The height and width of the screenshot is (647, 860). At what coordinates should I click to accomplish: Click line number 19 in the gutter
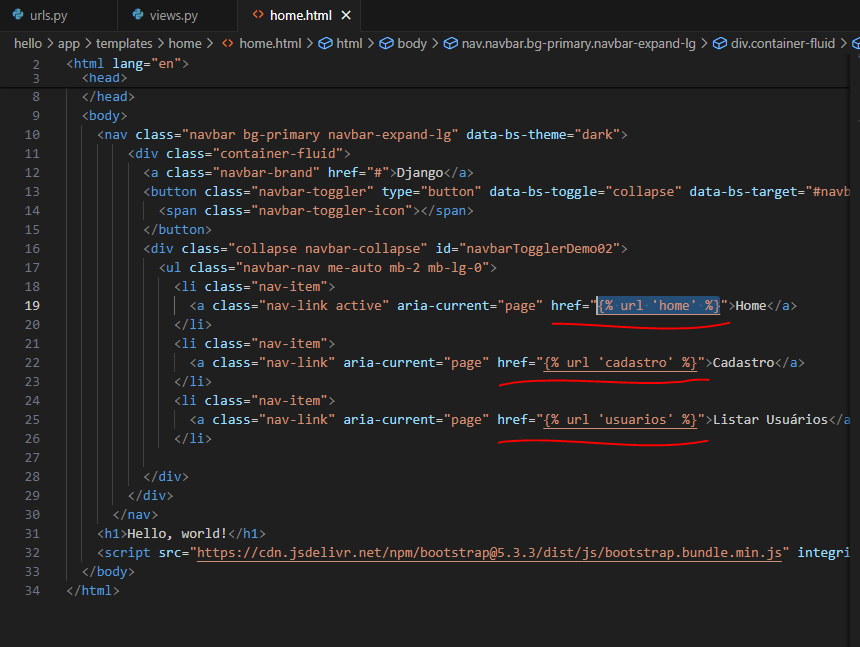(32, 306)
